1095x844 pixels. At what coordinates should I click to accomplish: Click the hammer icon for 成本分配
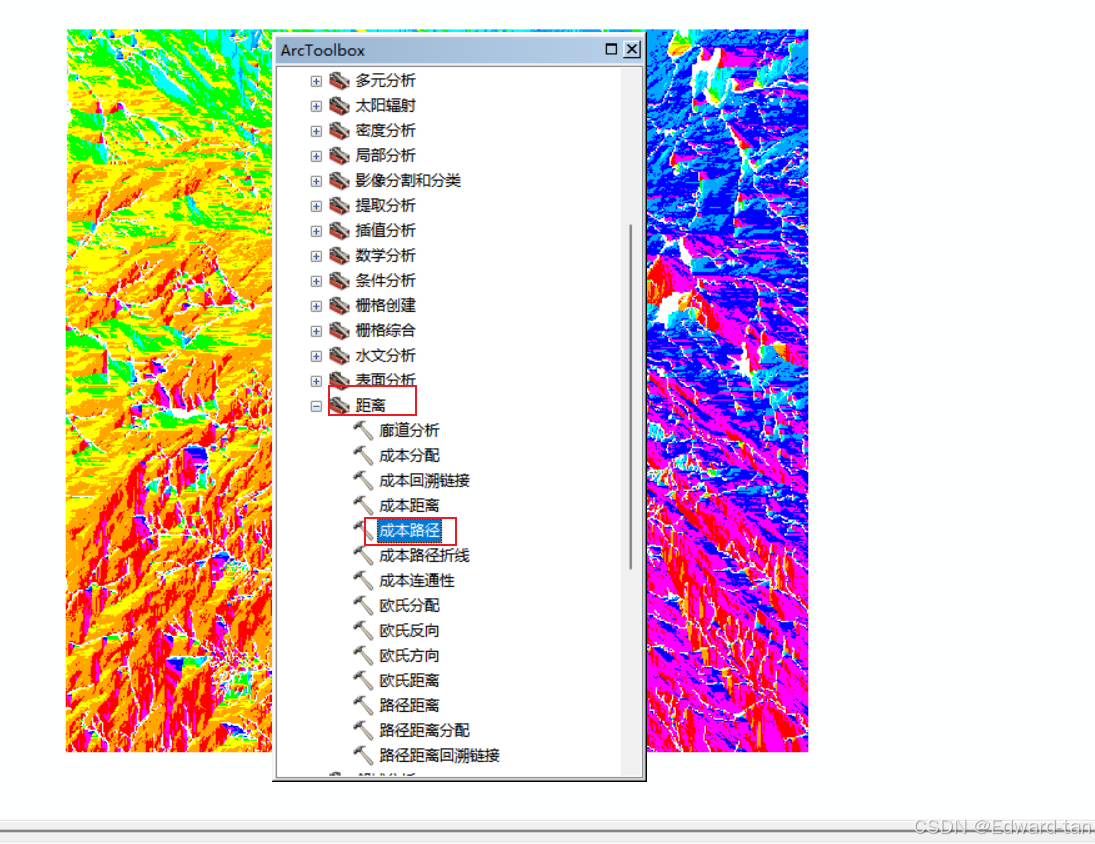(x=363, y=456)
